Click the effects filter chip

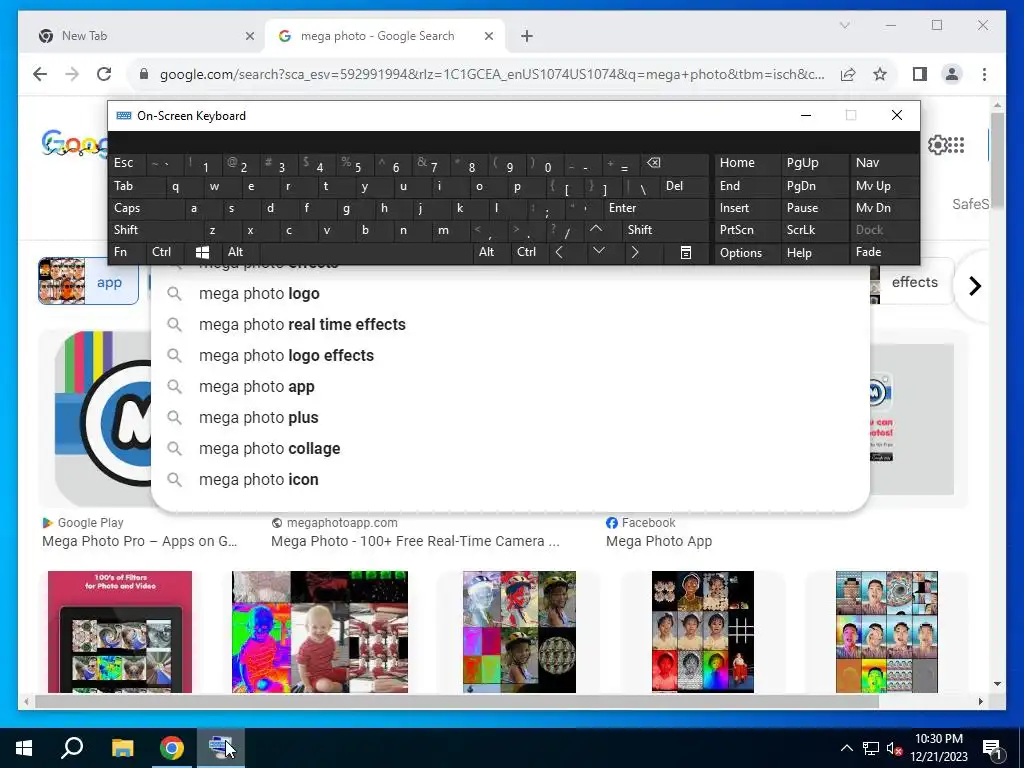coord(914,282)
